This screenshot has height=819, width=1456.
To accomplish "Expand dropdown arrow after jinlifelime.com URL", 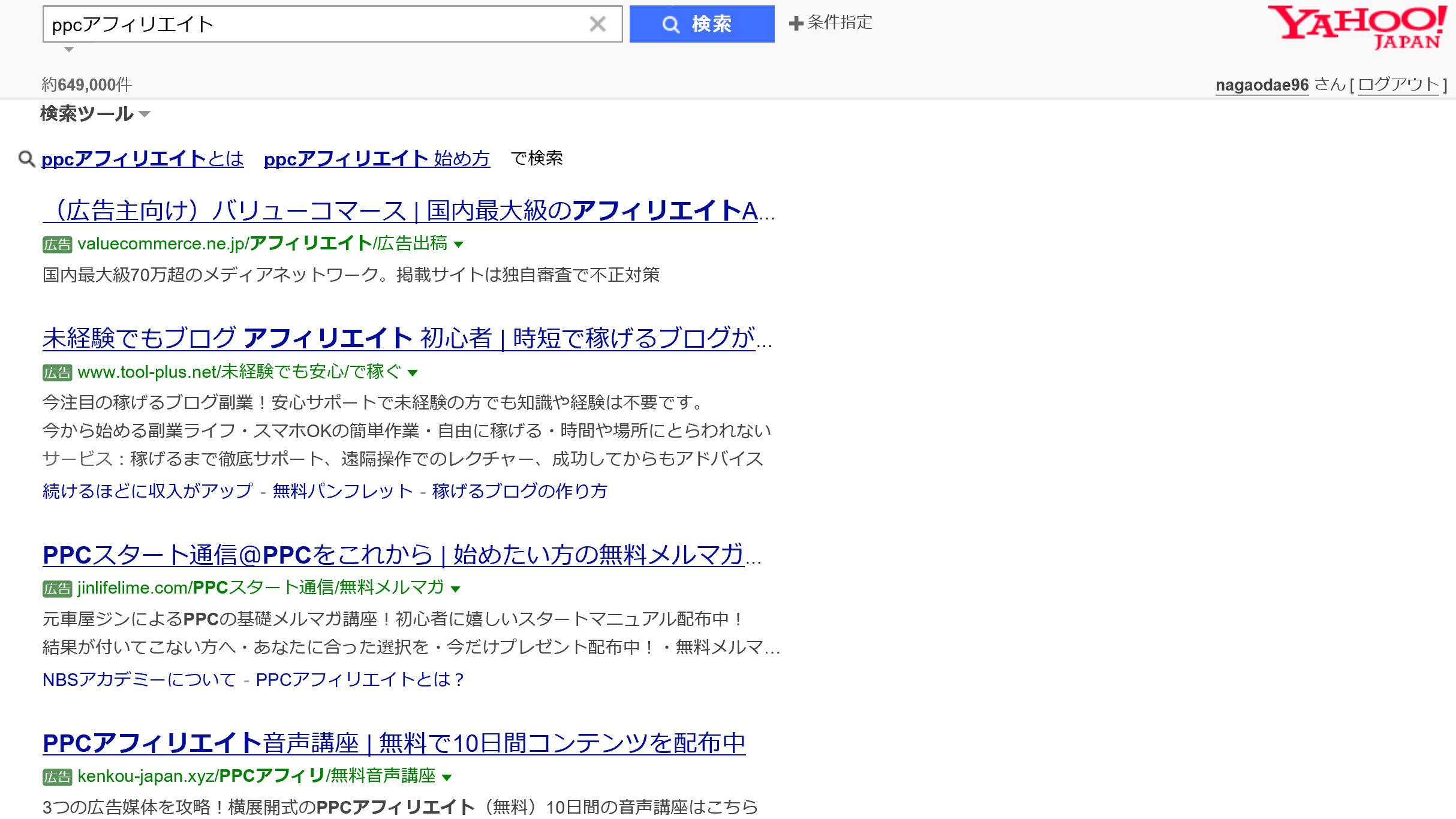I will pos(456,589).
